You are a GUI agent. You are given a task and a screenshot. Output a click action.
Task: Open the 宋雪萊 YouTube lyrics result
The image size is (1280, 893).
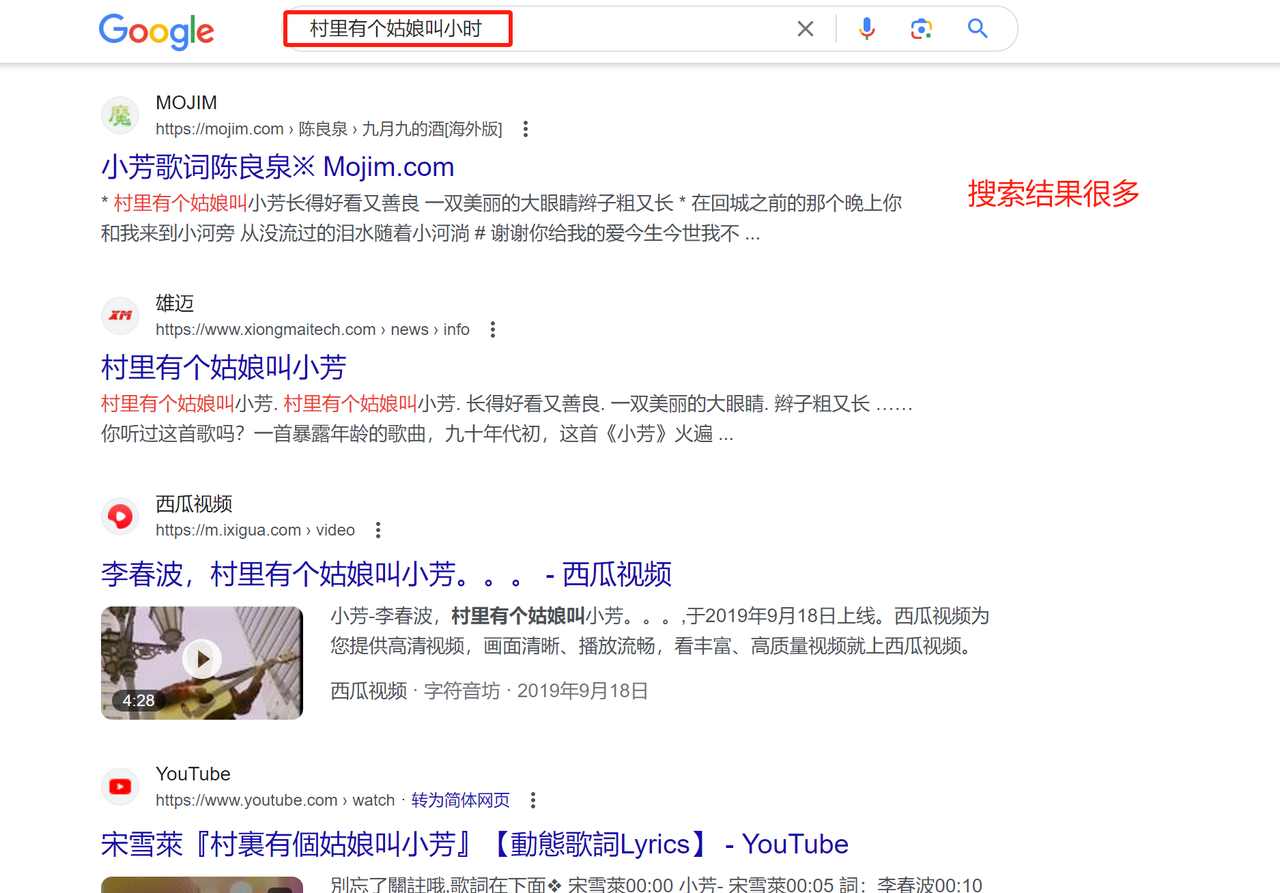[x=474, y=844]
